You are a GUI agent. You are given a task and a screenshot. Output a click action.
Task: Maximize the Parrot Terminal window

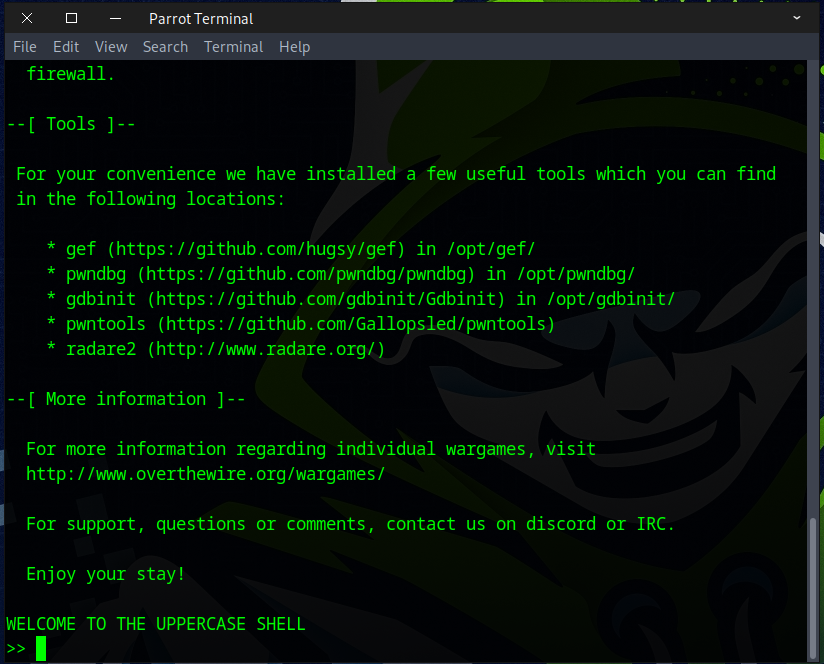[x=71, y=18]
